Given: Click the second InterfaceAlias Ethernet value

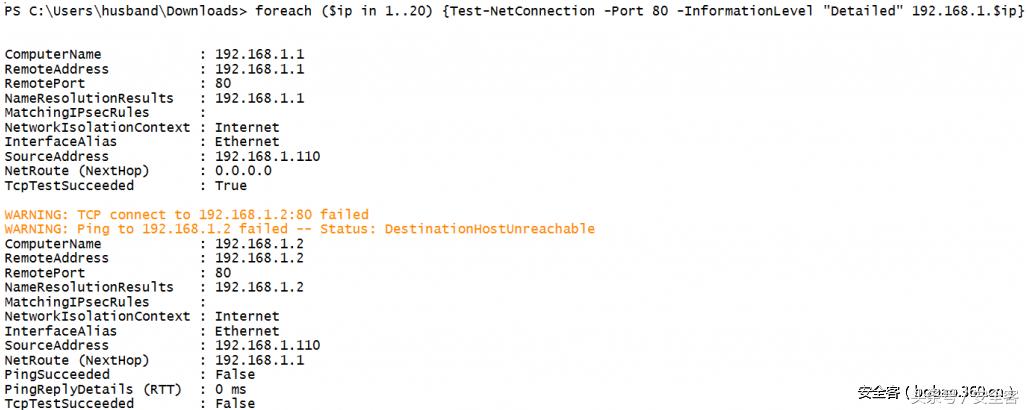Looking at the screenshot, I should pyautogui.click(x=247, y=331).
